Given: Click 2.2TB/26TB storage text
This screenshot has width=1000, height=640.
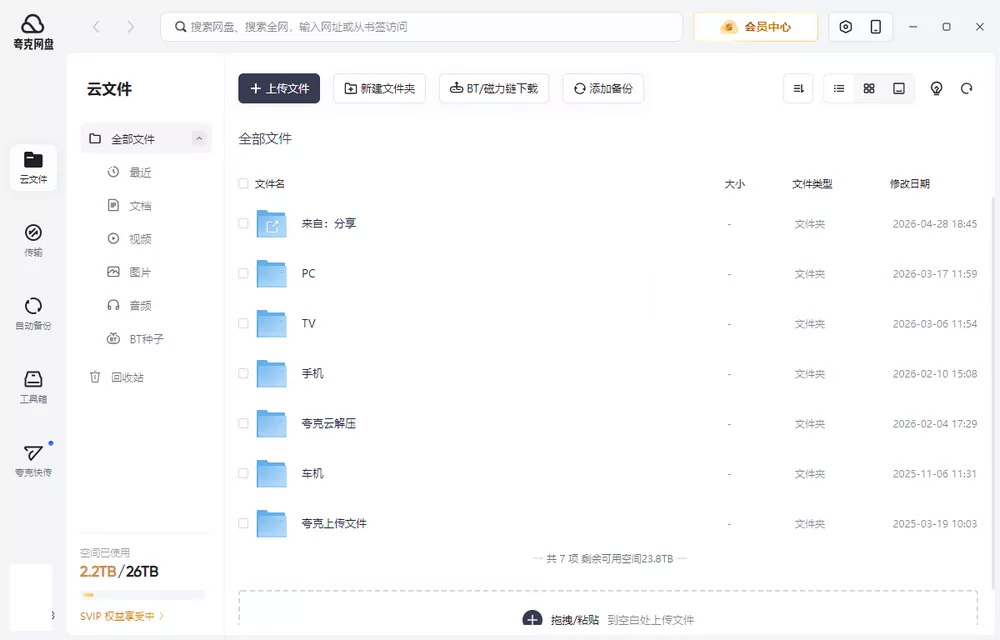Looking at the screenshot, I should tap(119, 571).
